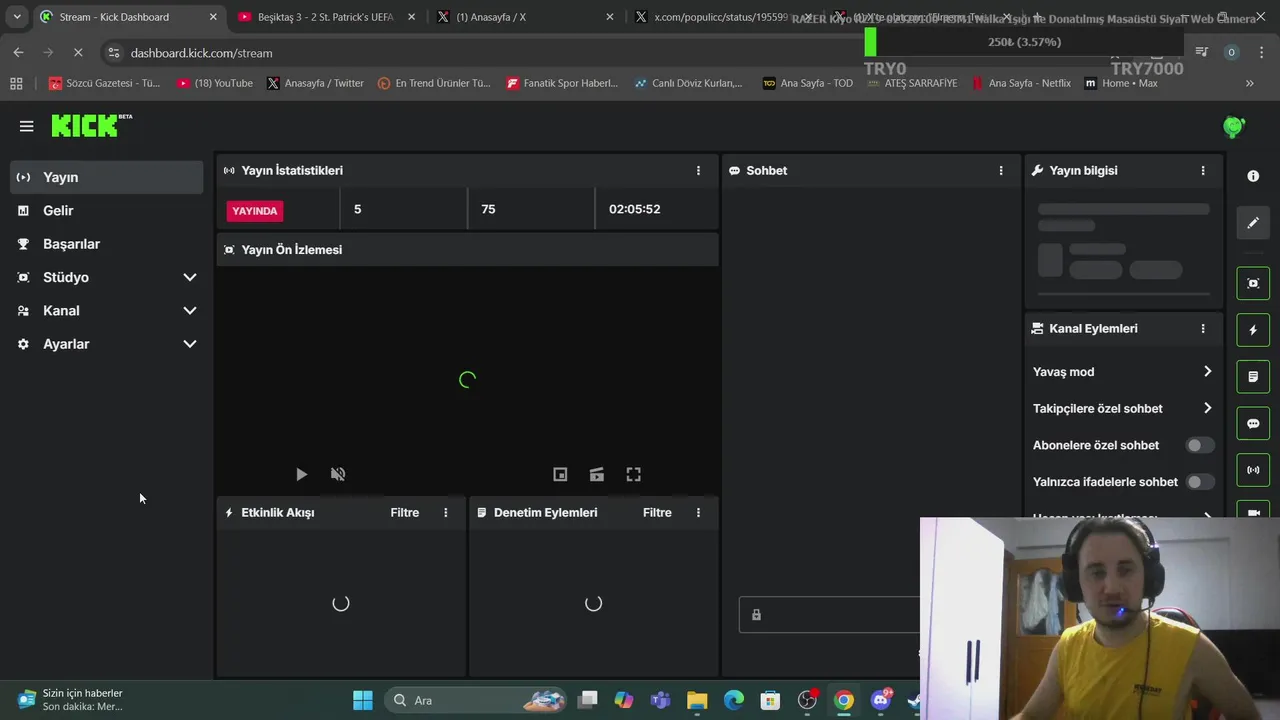Toggle Yalnızca ifadelerle sohbet switch
Screen dimensions: 1280x720
1200,482
